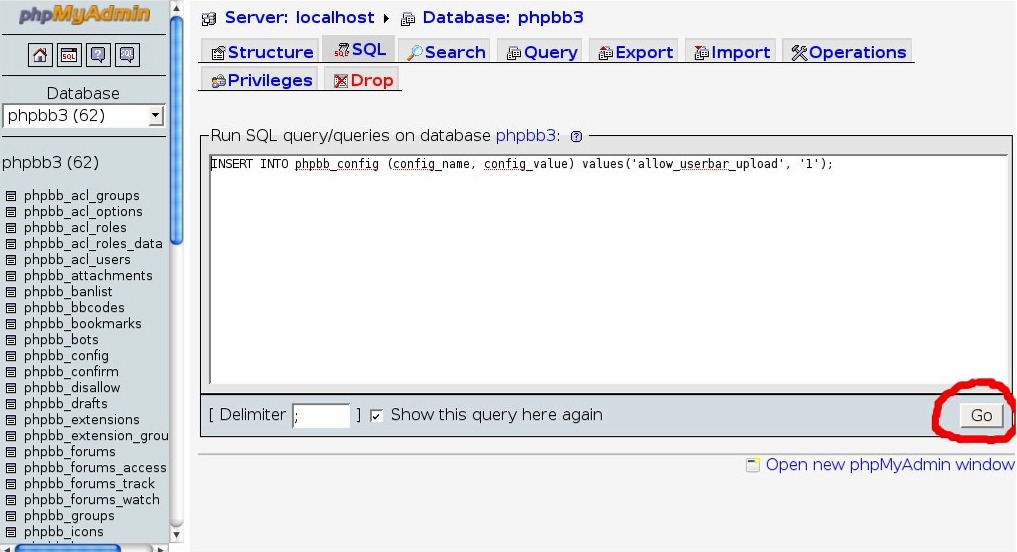Click table icon beside phpbb_drafts

click(x=11, y=404)
